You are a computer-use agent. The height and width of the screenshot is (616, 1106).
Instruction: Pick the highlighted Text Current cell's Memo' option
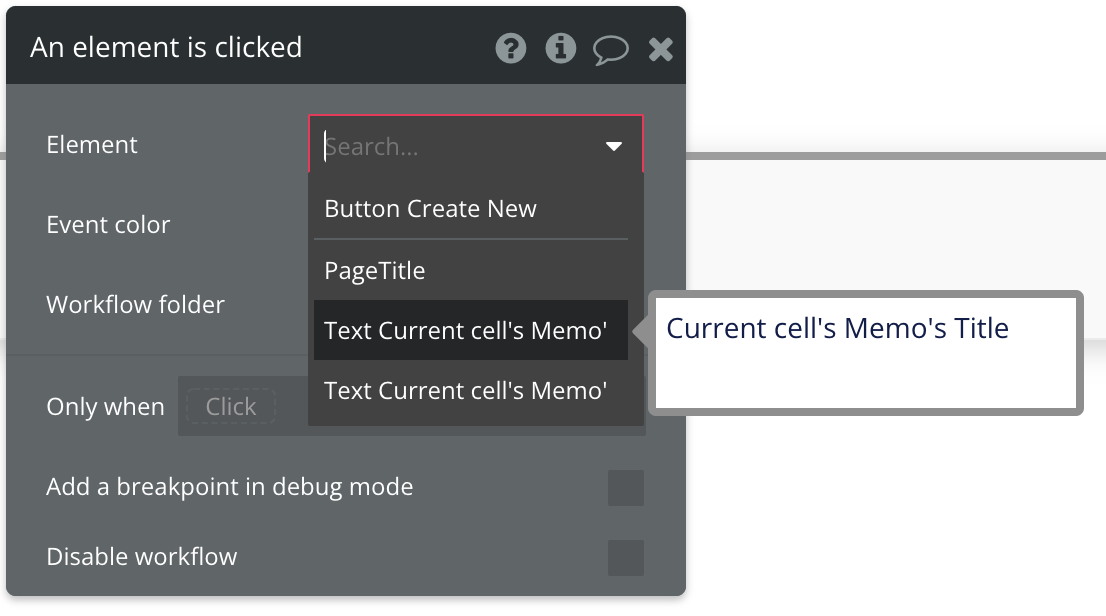(x=466, y=330)
